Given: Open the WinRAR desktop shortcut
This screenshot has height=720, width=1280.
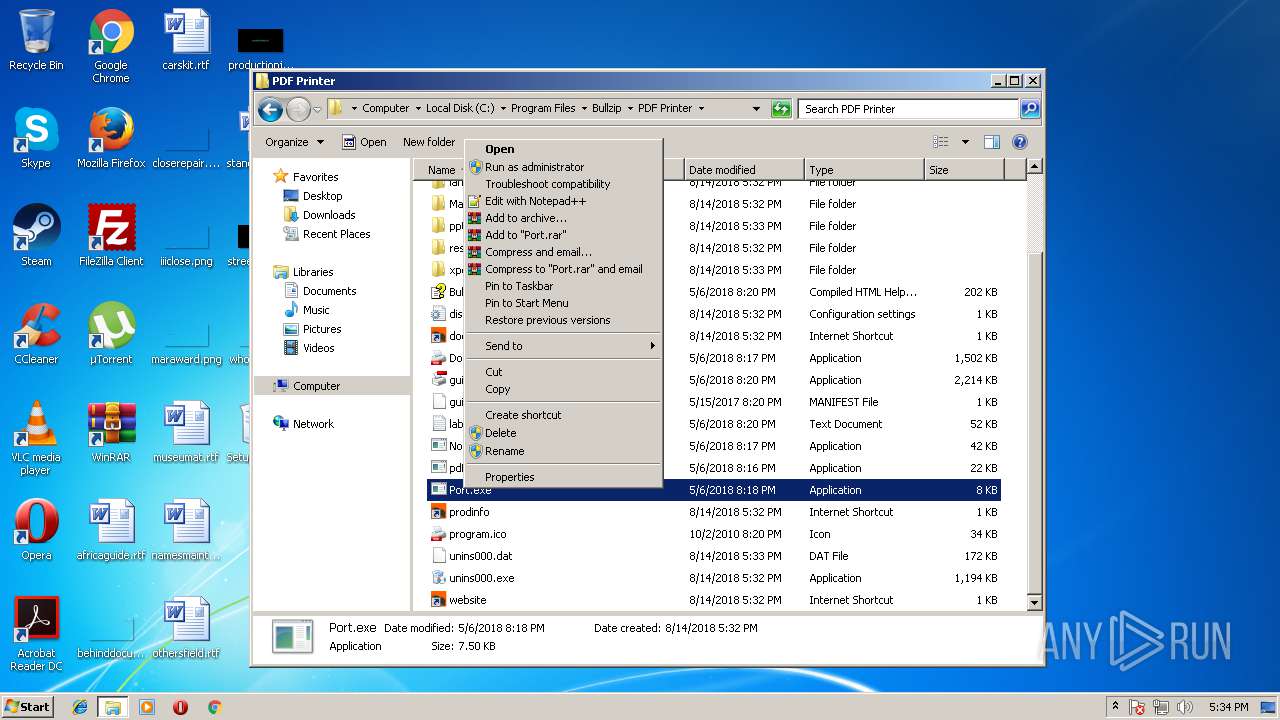Looking at the screenshot, I should point(111,432).
